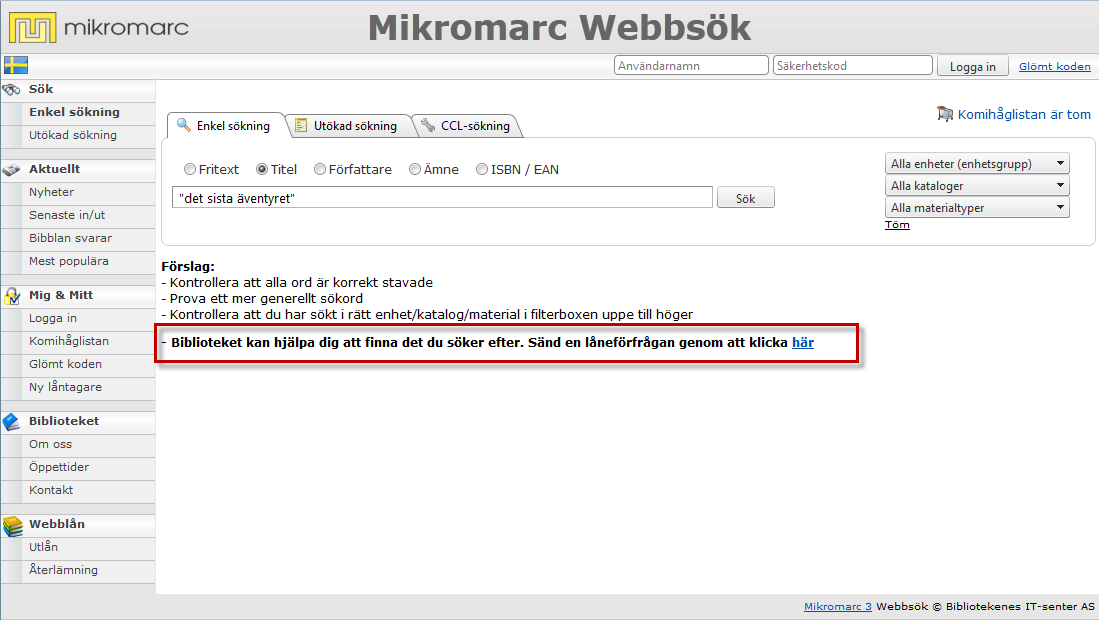
Task: Open Mest populära in the sidebar
Action: click(x=69, y=261)
